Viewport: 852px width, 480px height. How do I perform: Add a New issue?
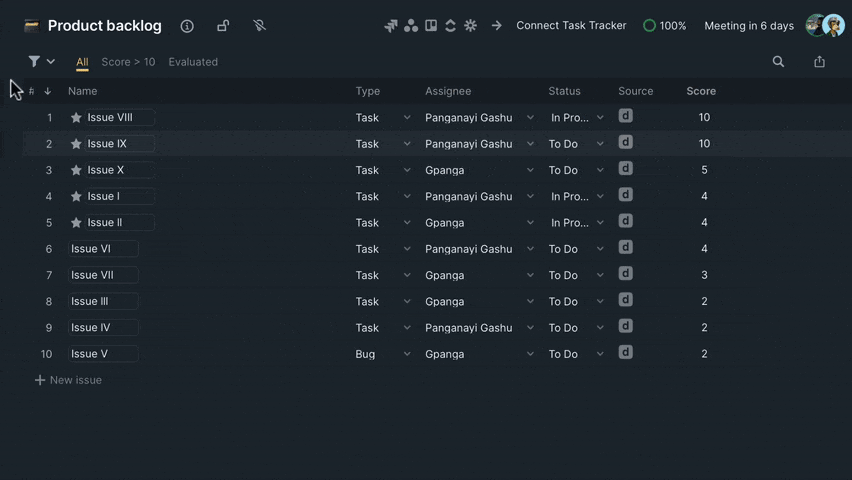click(x=68, y=380)
